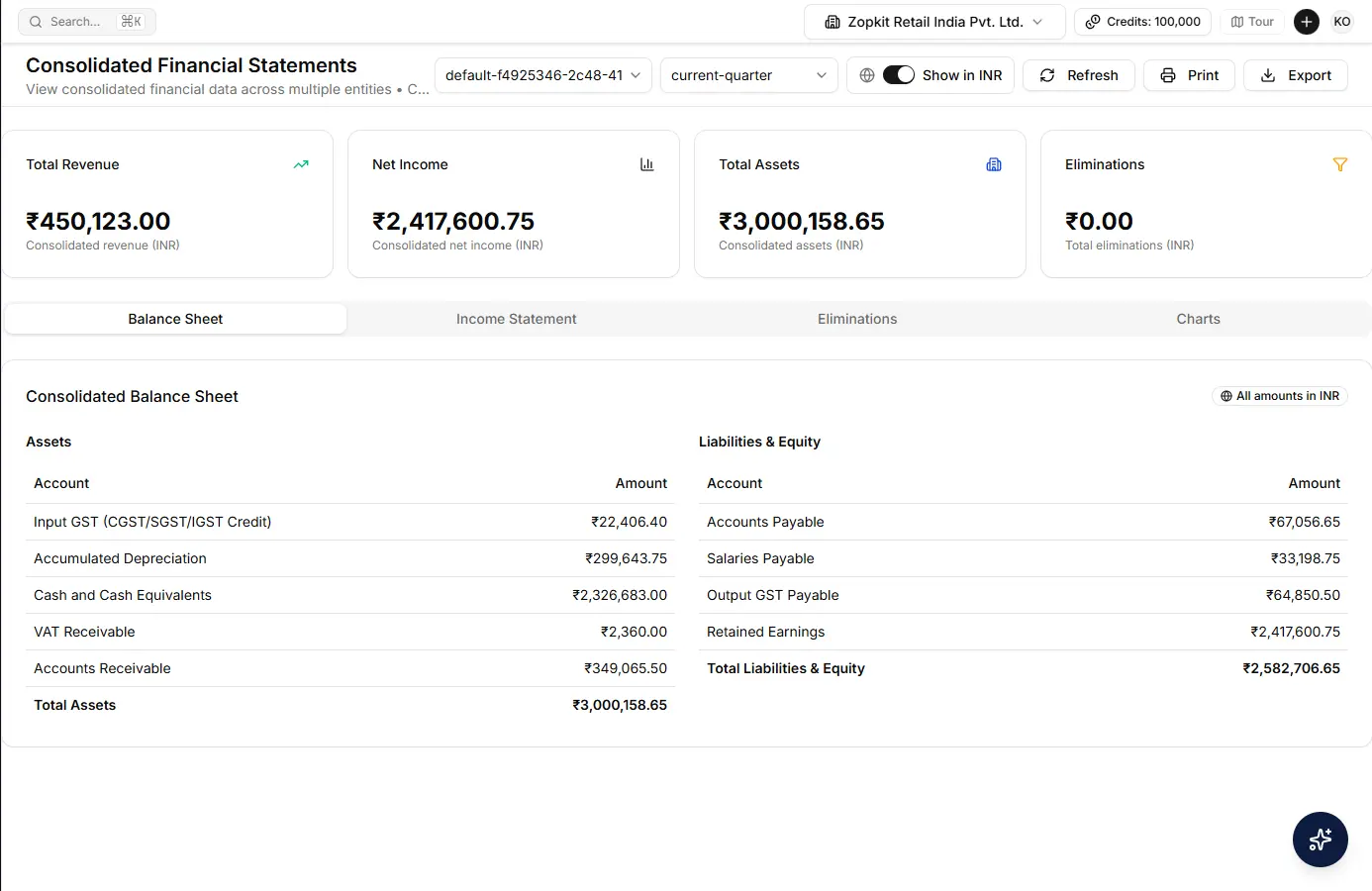Select the Charts tab
Image resolution: width=1372 pixels, height=891 pixels.
(x=1198, y=319)
